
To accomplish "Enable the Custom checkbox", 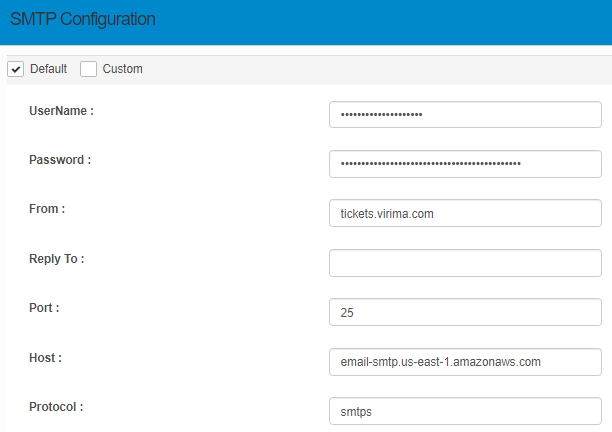I will coord(89,69).
